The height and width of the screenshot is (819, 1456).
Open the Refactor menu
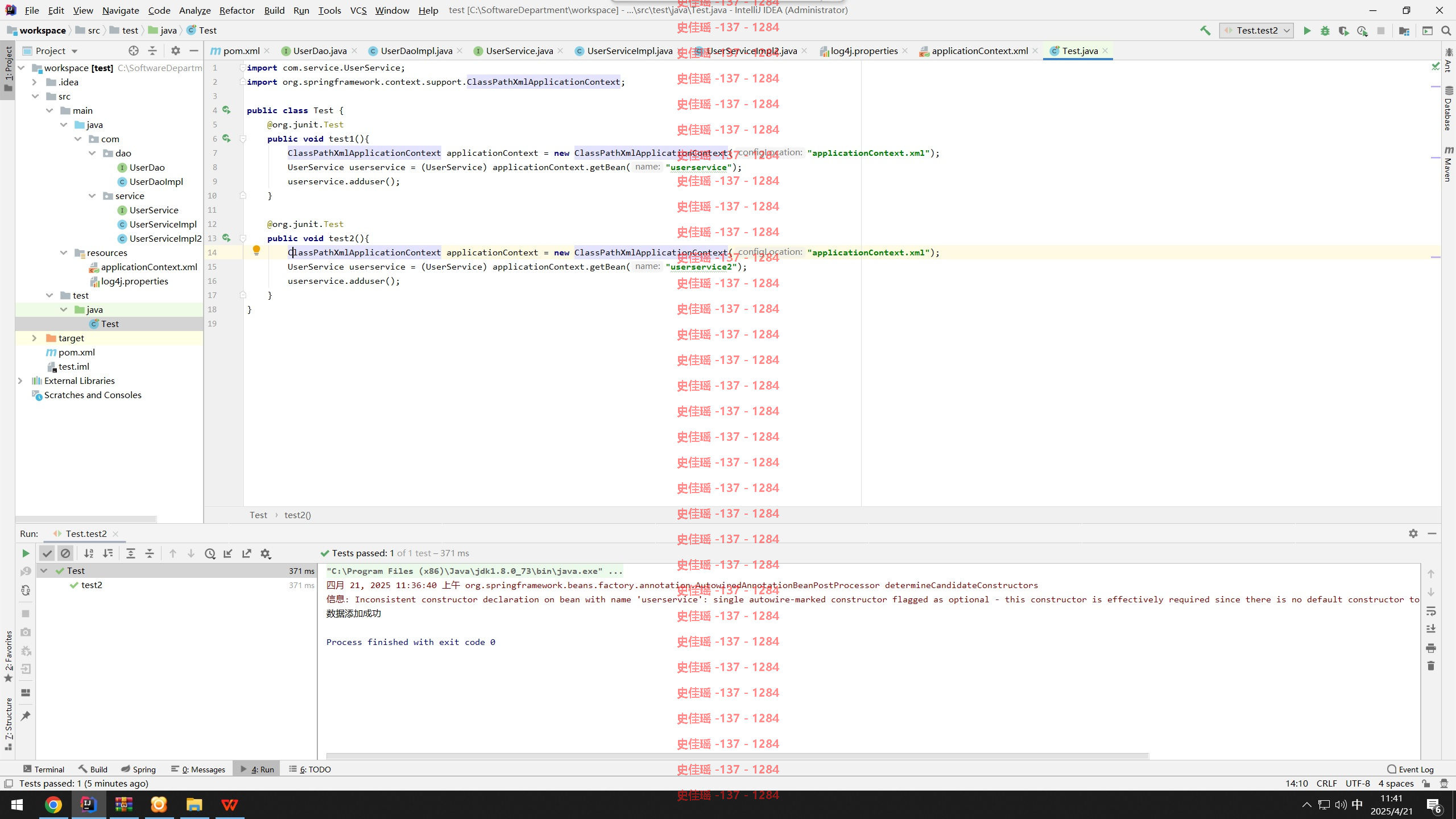(x=237, y=10)
